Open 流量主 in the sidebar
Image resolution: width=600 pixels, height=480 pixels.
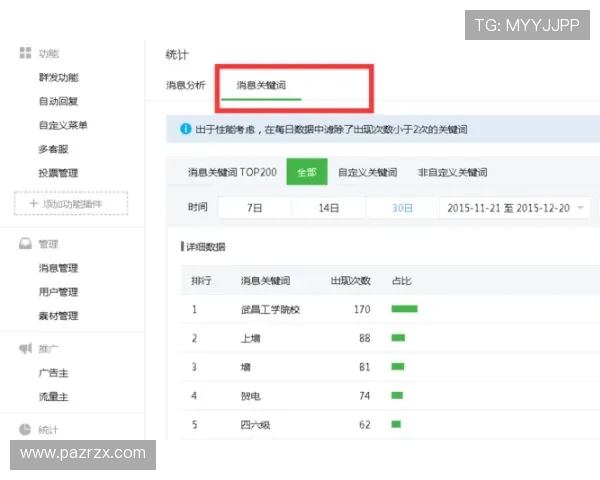coord(54,397)
